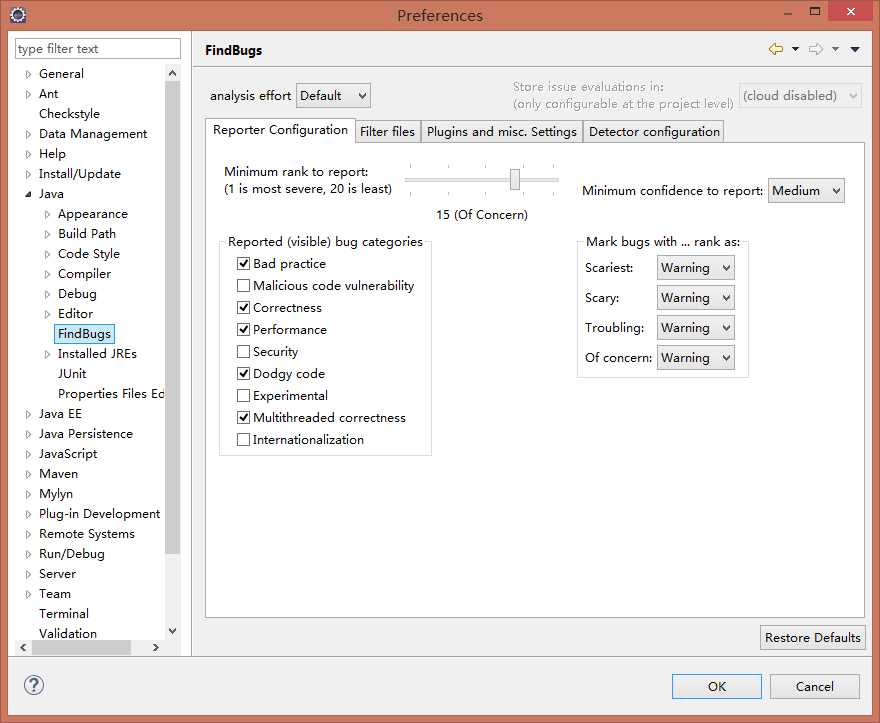Click the Restore Defaults button
The image size is (880, 723).
tap(812, 638)
